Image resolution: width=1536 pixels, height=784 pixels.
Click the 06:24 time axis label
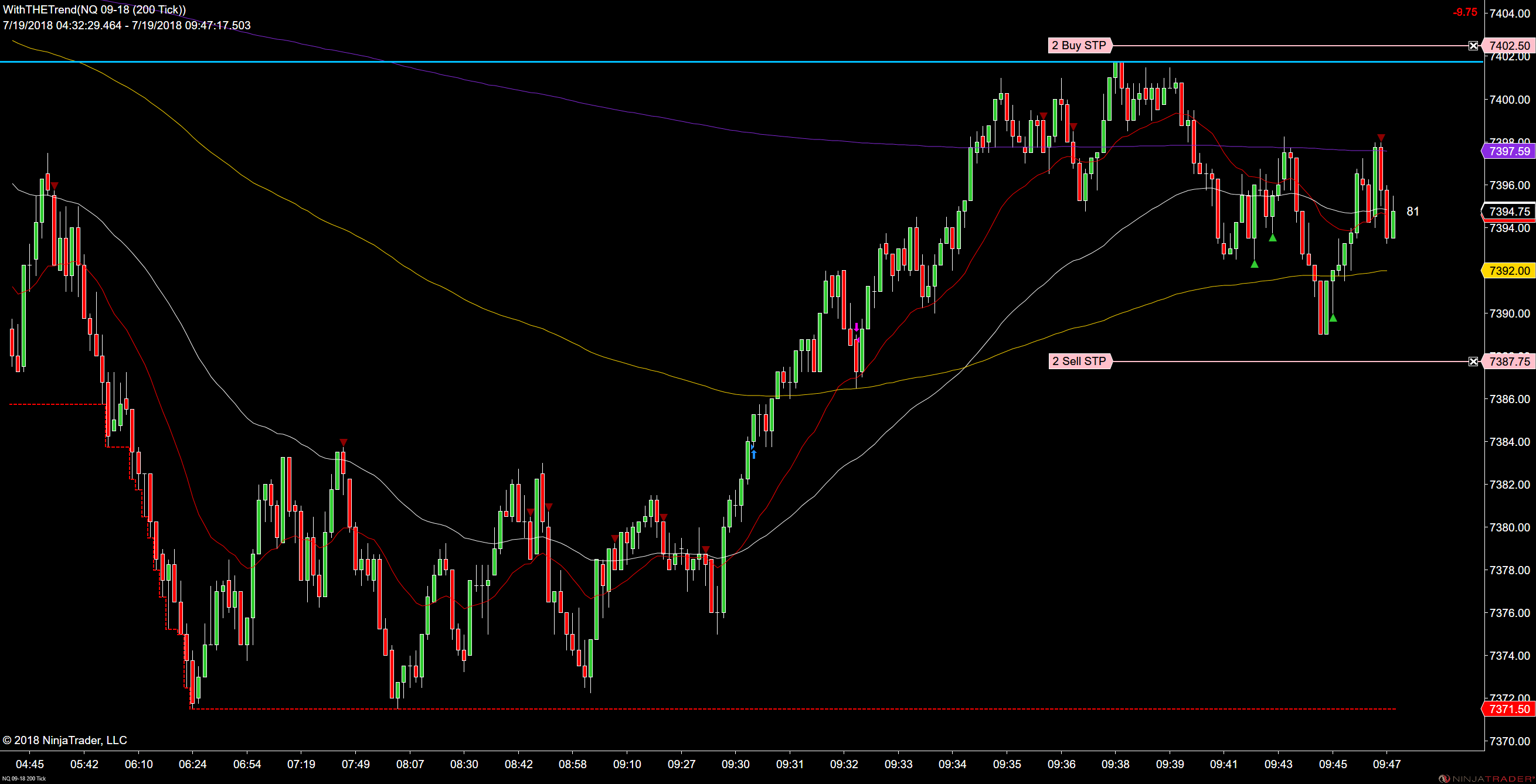[193, 764]
